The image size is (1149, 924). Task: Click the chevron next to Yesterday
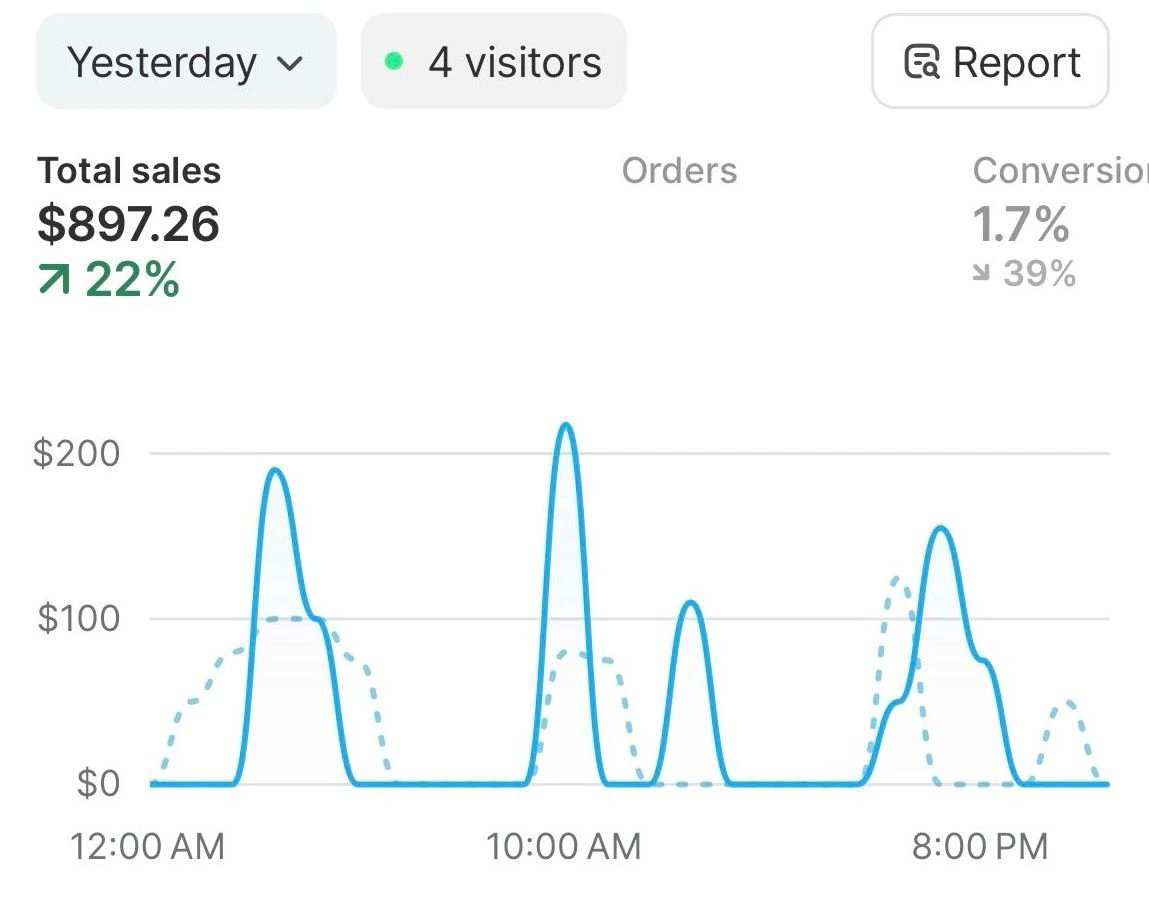[289, 64]
